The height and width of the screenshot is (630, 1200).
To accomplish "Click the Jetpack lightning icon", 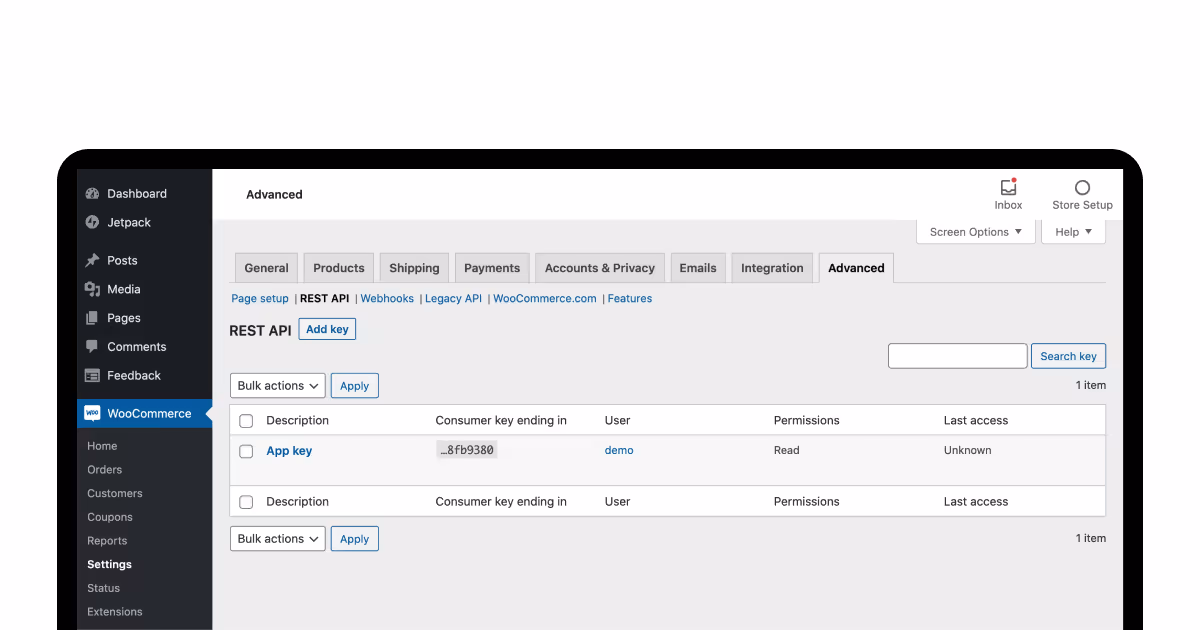I will coord(92,222).
